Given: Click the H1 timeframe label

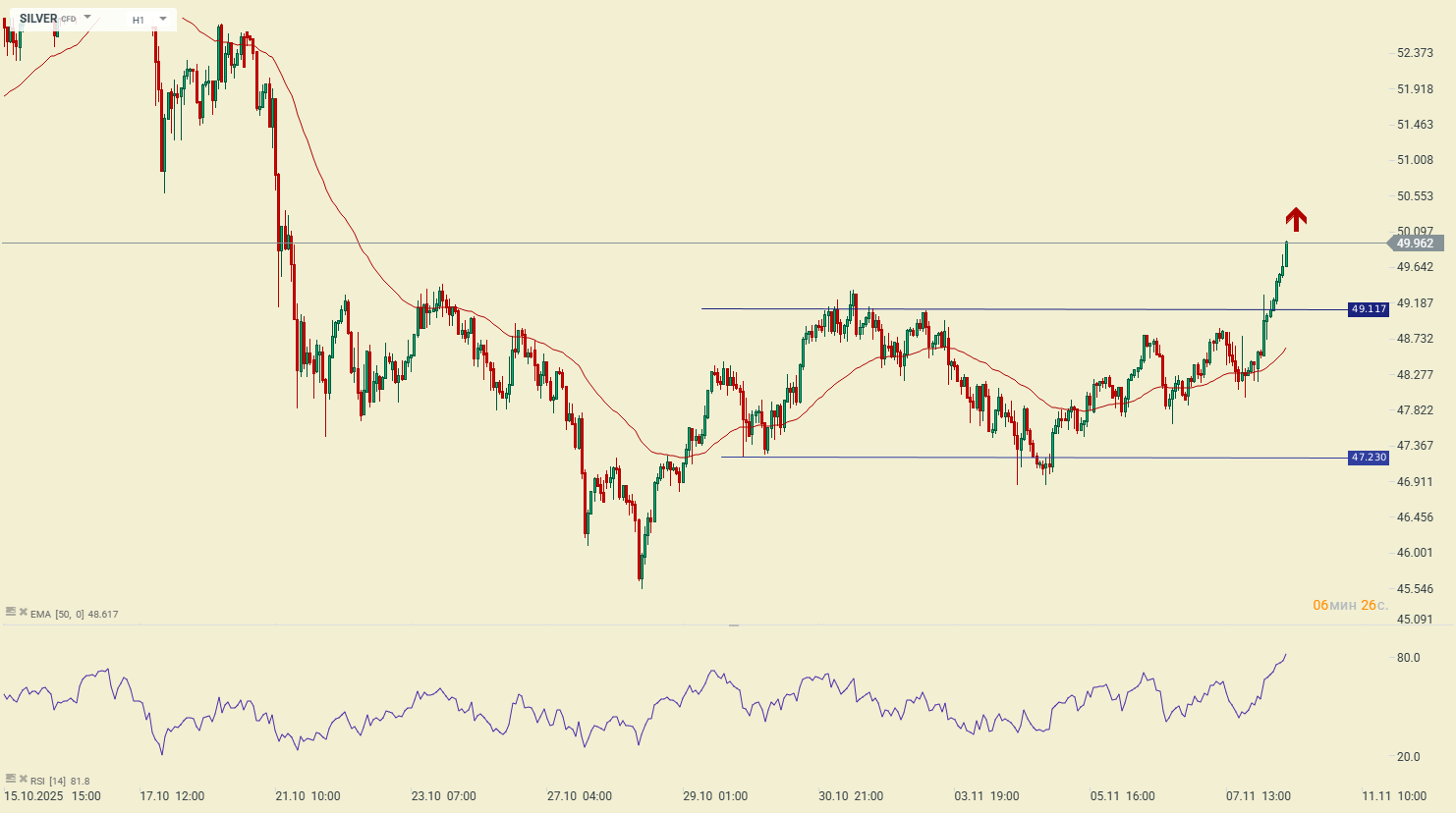Looking at the screenshot, I should [139, 20].
